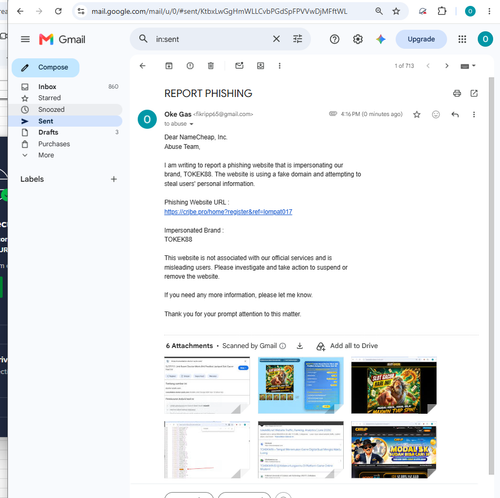Click Add all to Drive
The width and height of the screenshot is (500, 498).
pyautogui.click(x=347, y=346)
